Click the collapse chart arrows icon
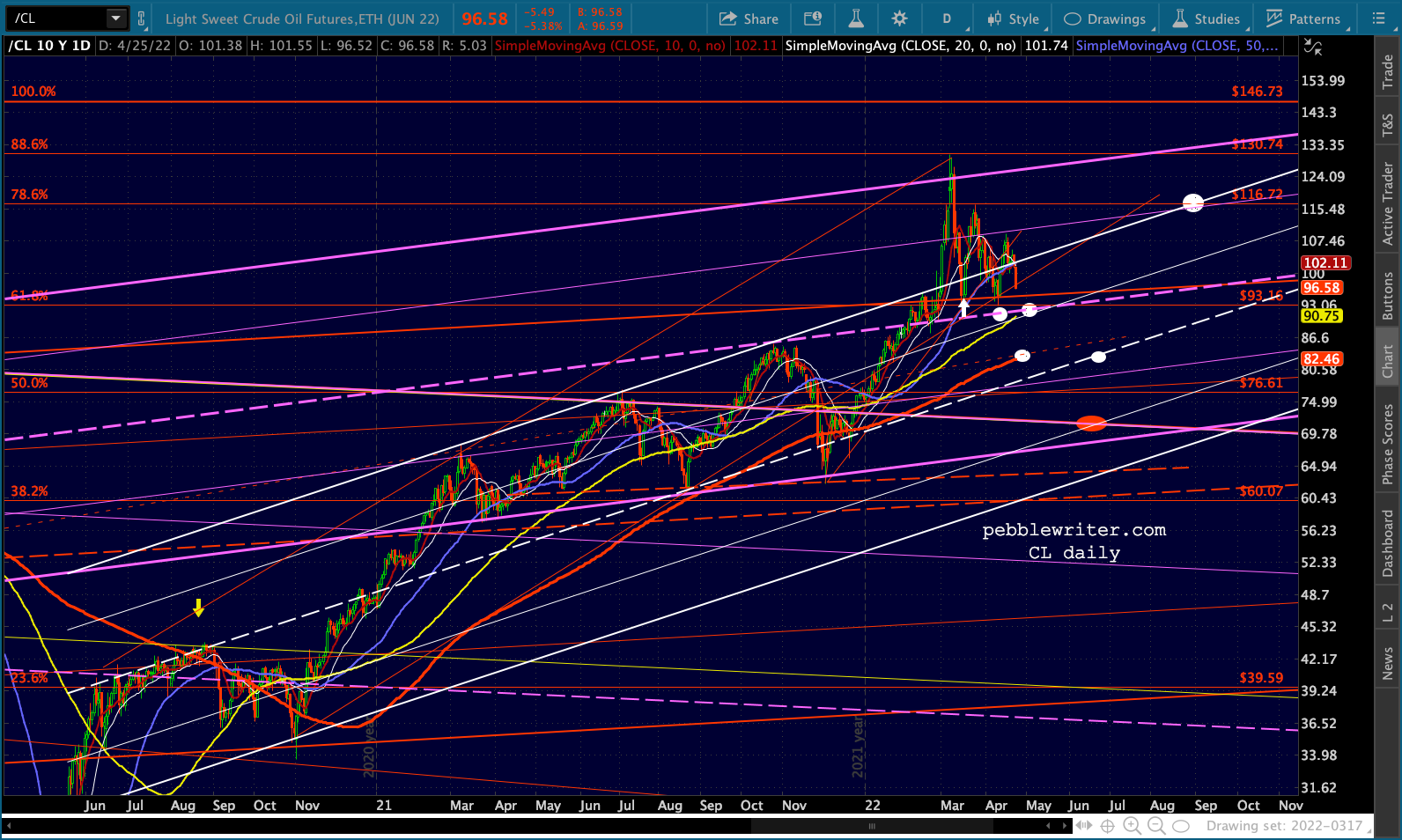 pyautogui.click(x=1313, y=48)
